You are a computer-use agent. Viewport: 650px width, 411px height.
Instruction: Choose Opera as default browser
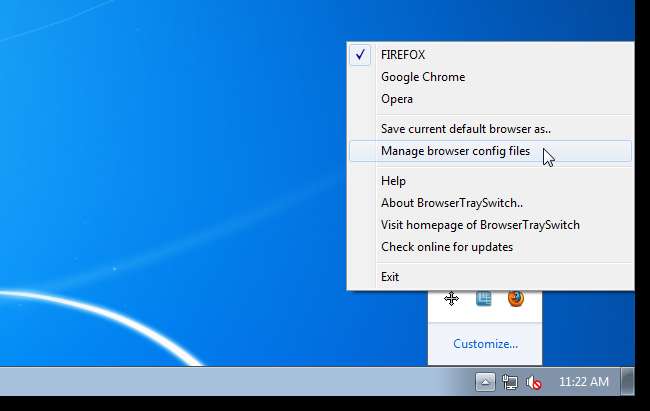490,99
